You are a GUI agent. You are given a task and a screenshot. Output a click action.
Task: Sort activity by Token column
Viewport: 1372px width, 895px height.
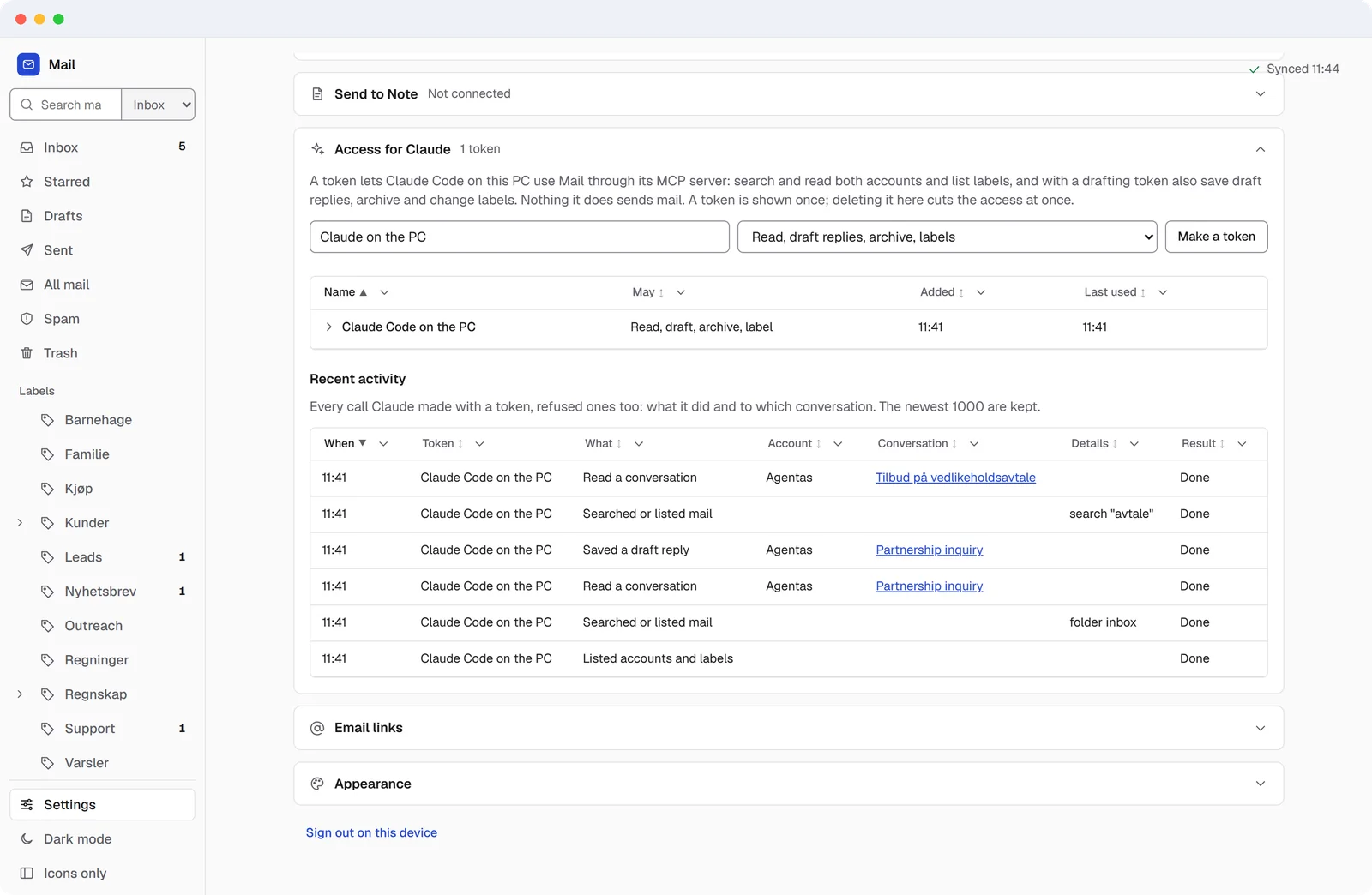click(442, 443)
